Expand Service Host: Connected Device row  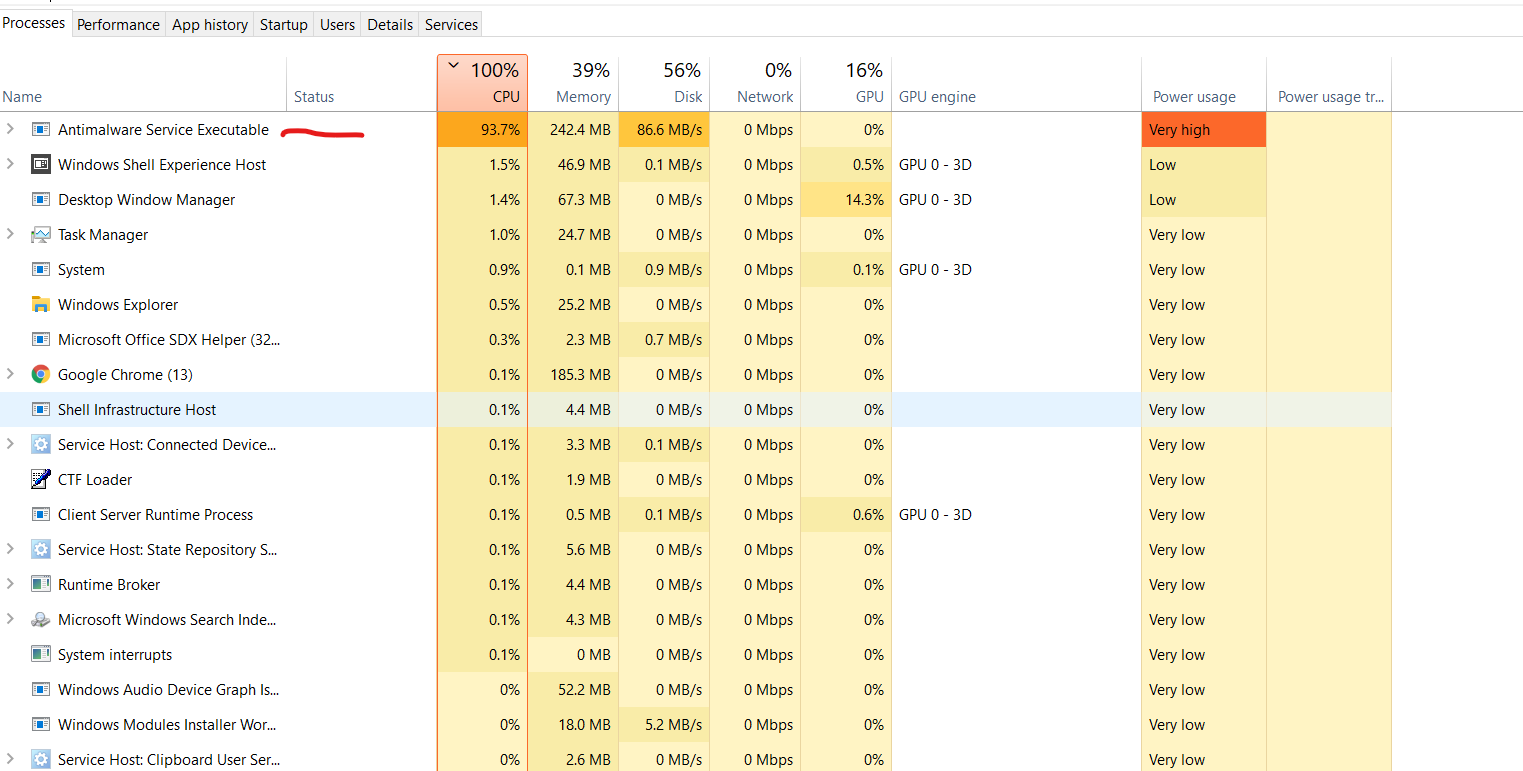coord(10,444)
